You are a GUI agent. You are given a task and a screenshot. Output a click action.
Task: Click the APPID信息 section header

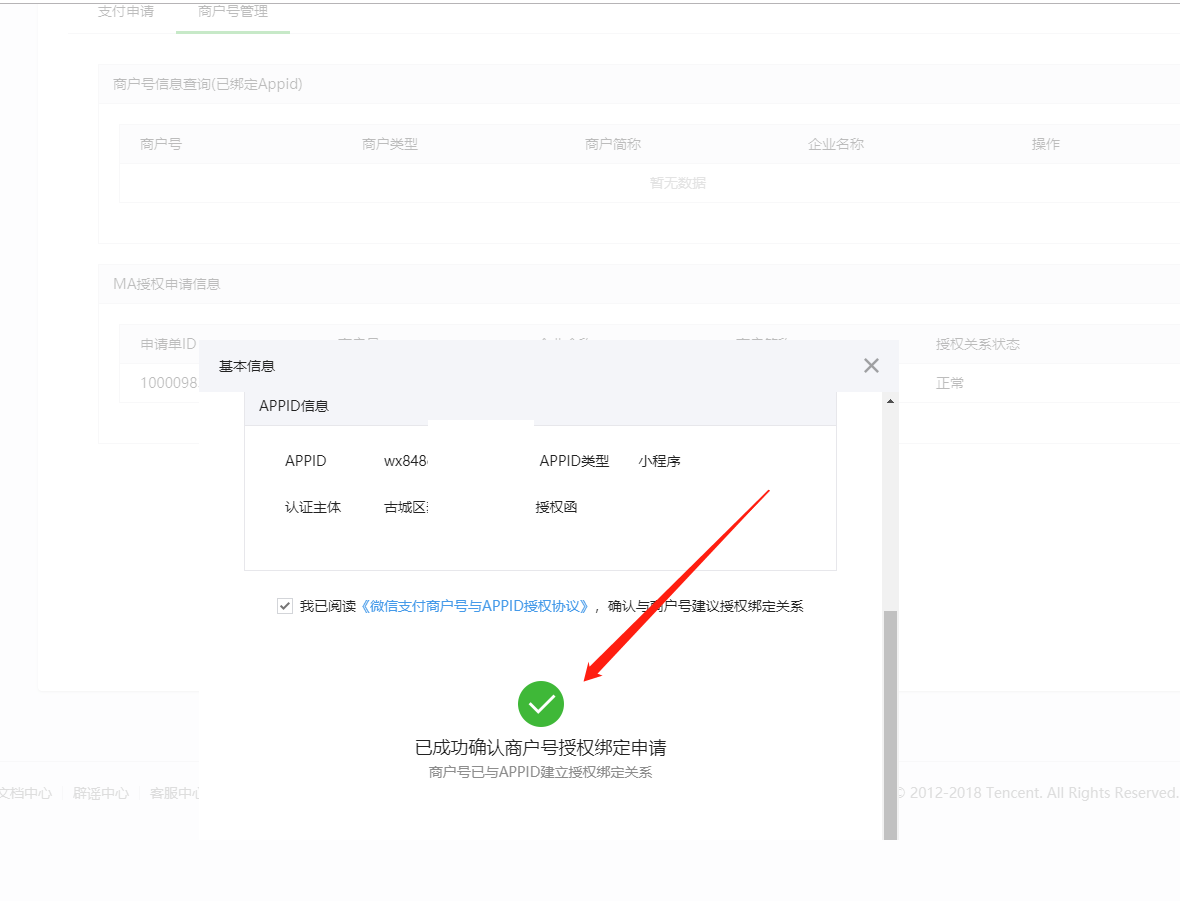click(x=294, y=406)
